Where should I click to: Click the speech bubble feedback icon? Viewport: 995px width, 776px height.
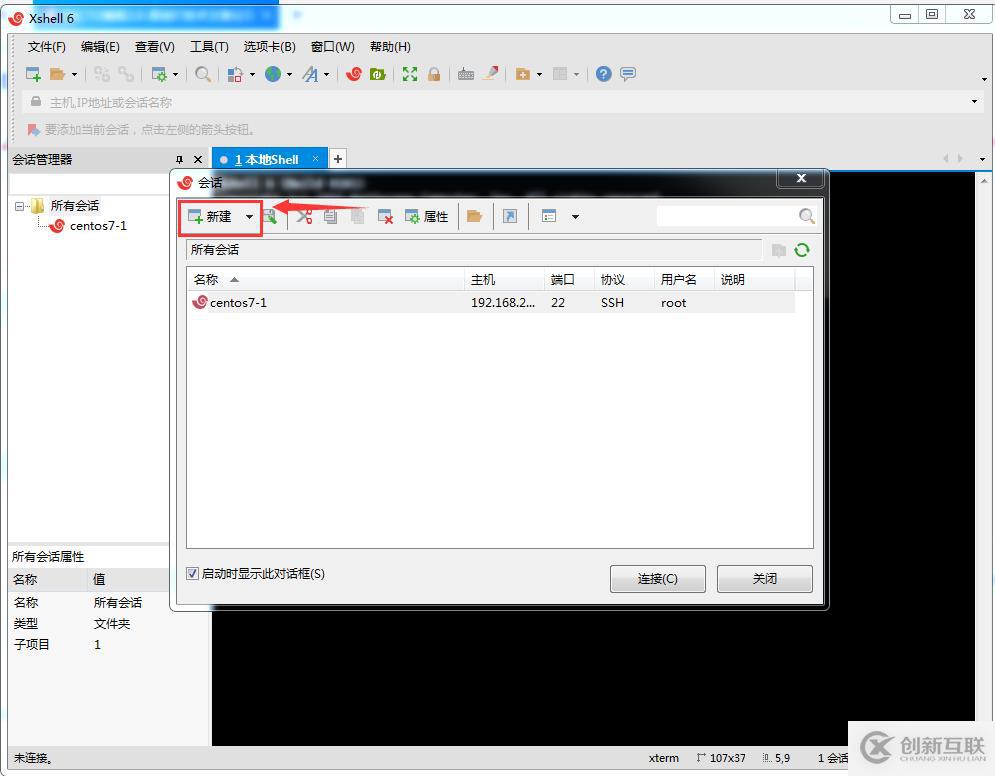tap(628, 74)
